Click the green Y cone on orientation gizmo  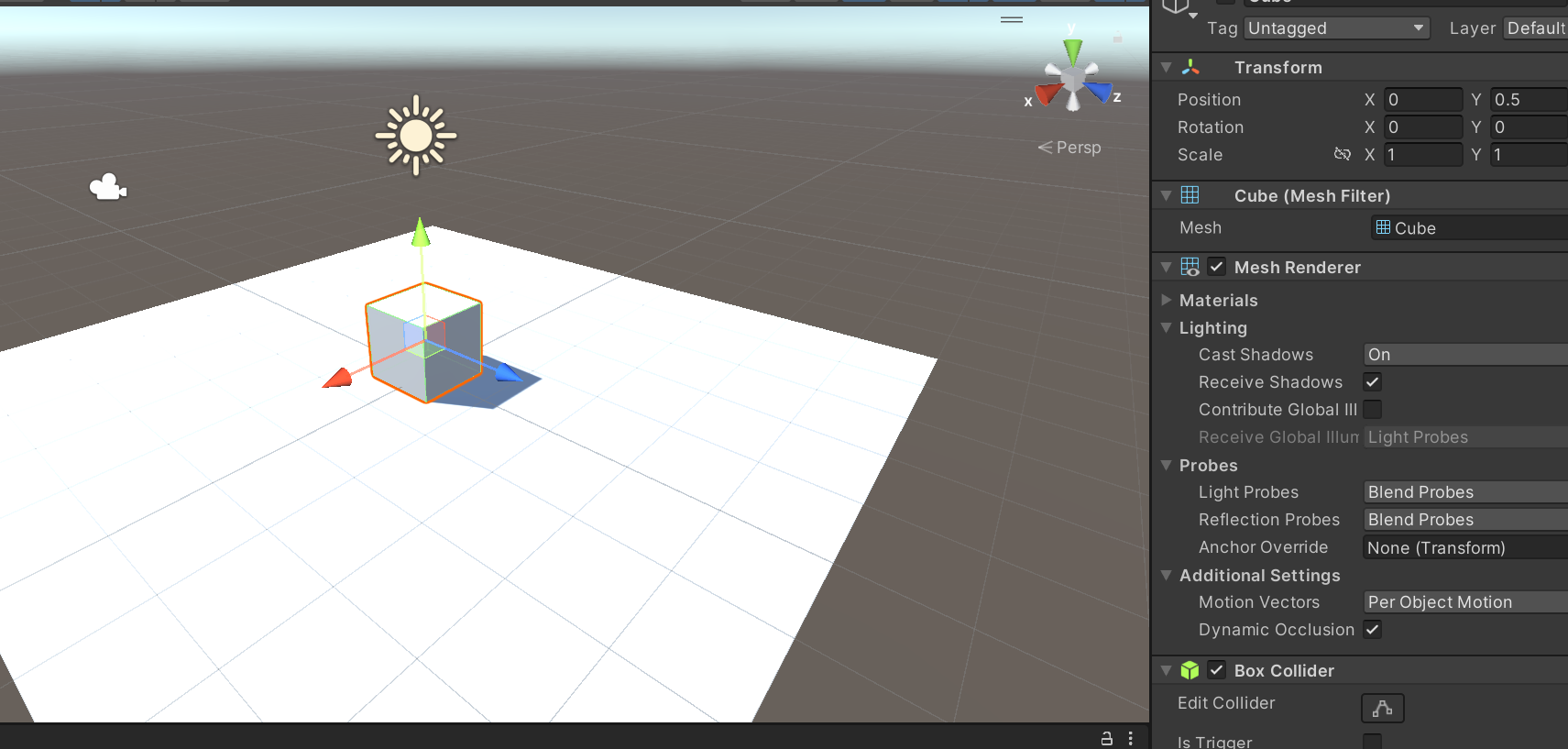pos(1072,51)
